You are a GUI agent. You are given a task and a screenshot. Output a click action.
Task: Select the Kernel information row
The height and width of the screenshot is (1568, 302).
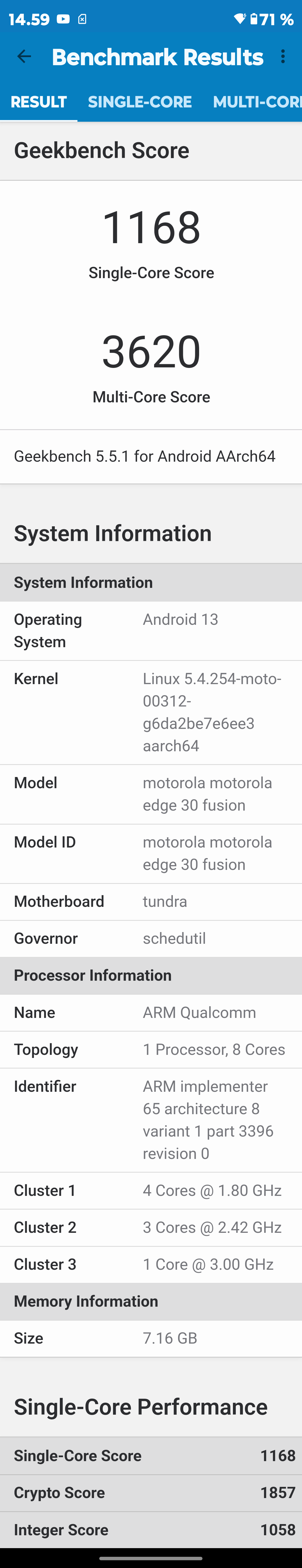[151, 712]
